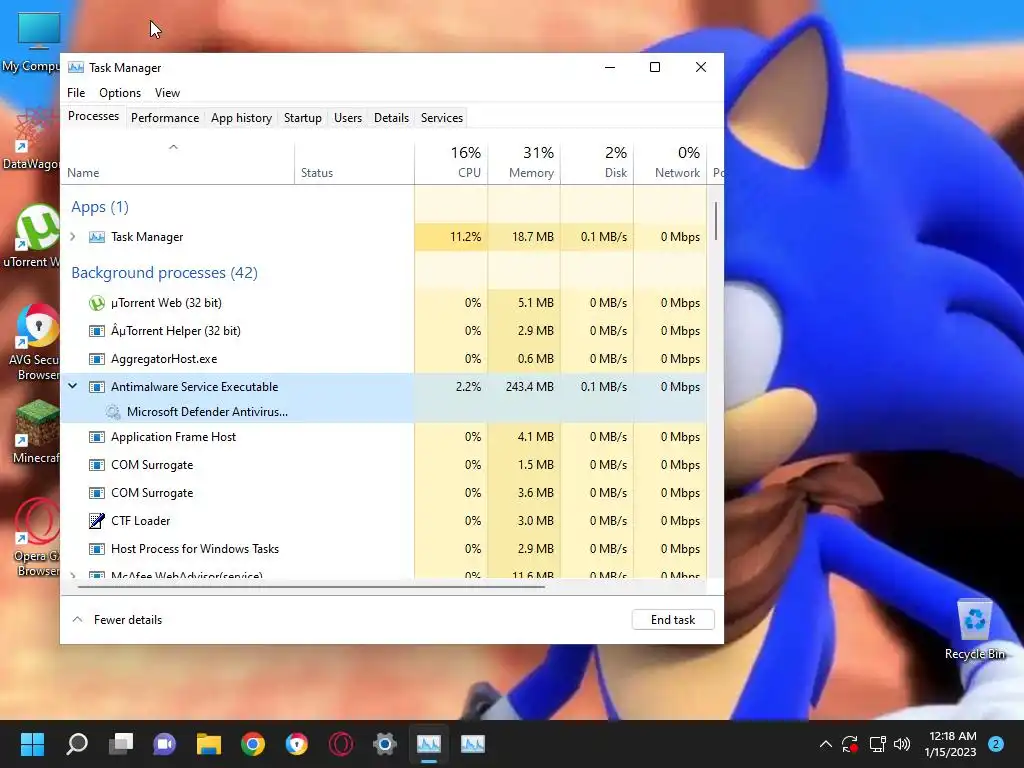
Task: Open taskbar Search
Action: tap(76, 744)
